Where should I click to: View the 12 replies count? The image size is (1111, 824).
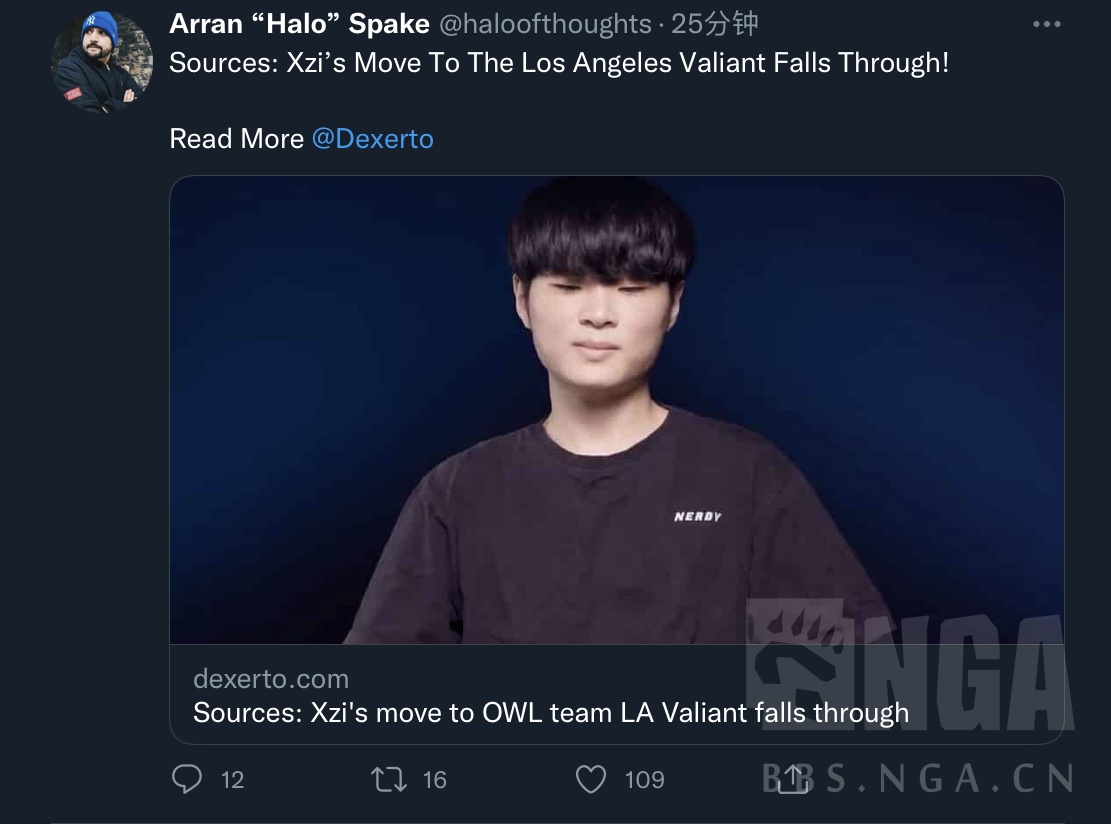(x=232, y=780)
